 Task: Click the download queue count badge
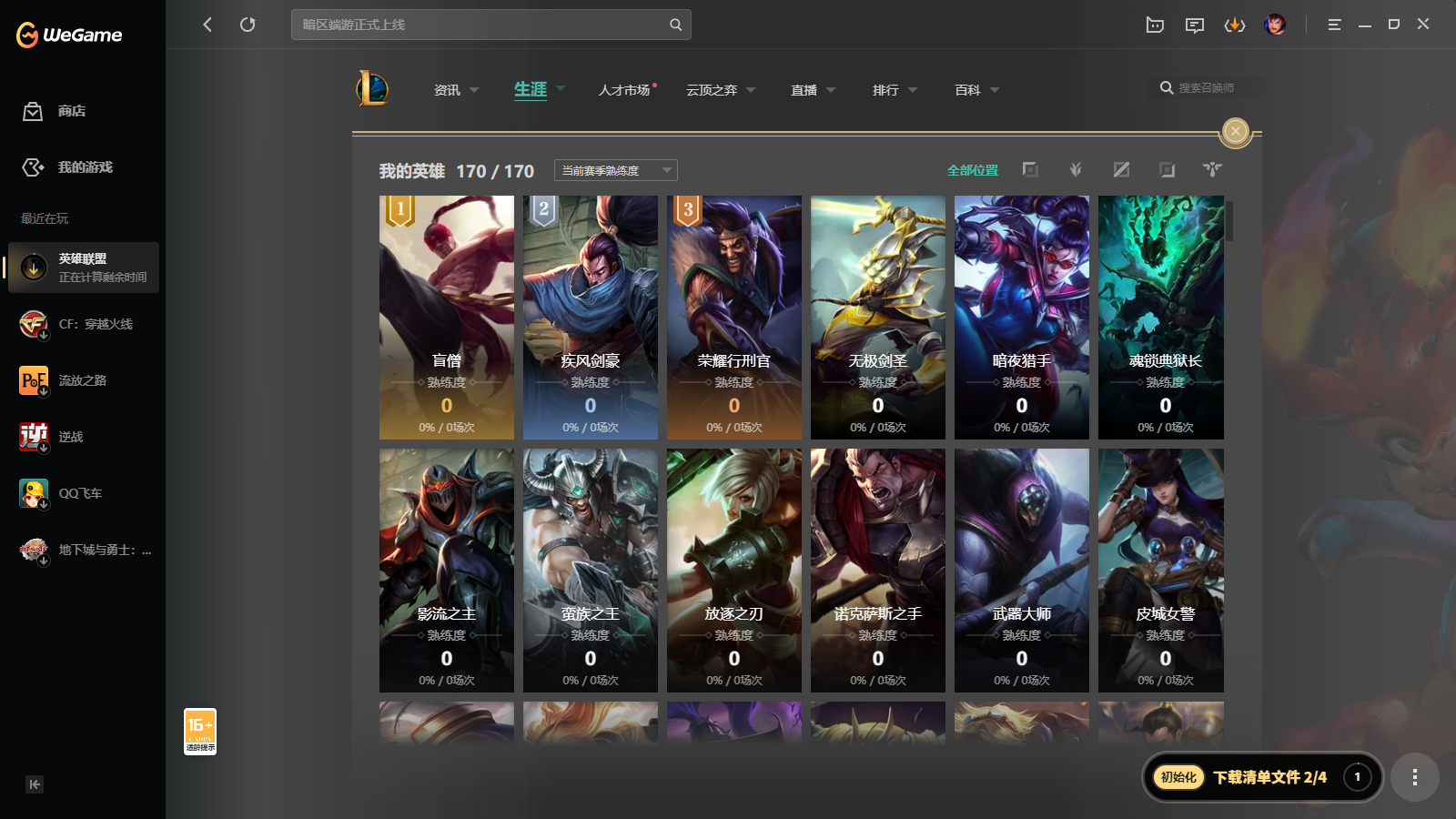[x=1357, y=777]
